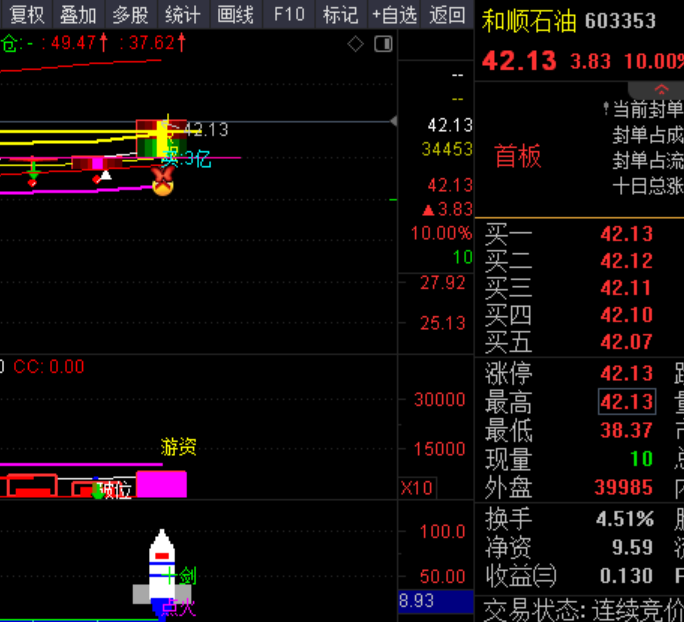
Task: Click the 49.47 indicator value
Action: pos(73,43)
